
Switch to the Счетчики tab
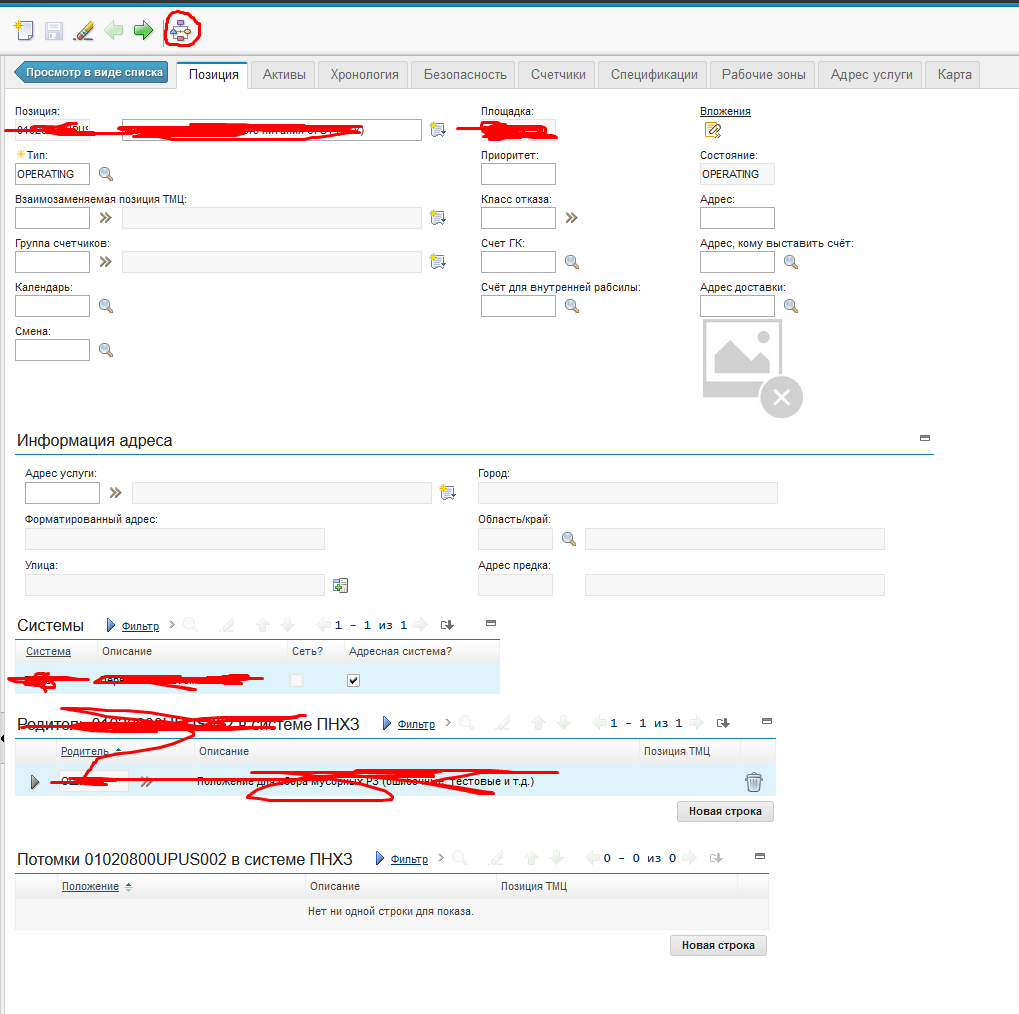coord(558,75)
